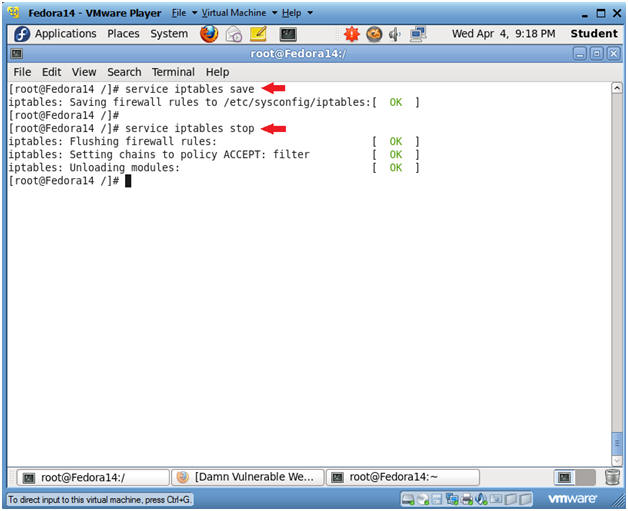Open the mail client envelope icon
628x511 pixels.
(x=234, y=34)
